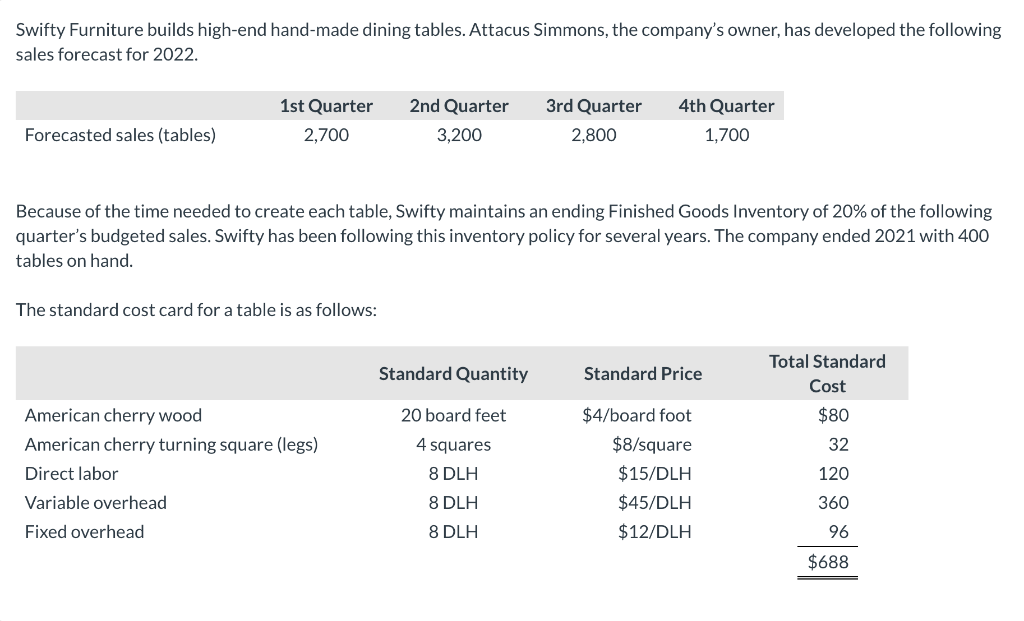Select the 2nd Quarter column header

coord(459,106)
